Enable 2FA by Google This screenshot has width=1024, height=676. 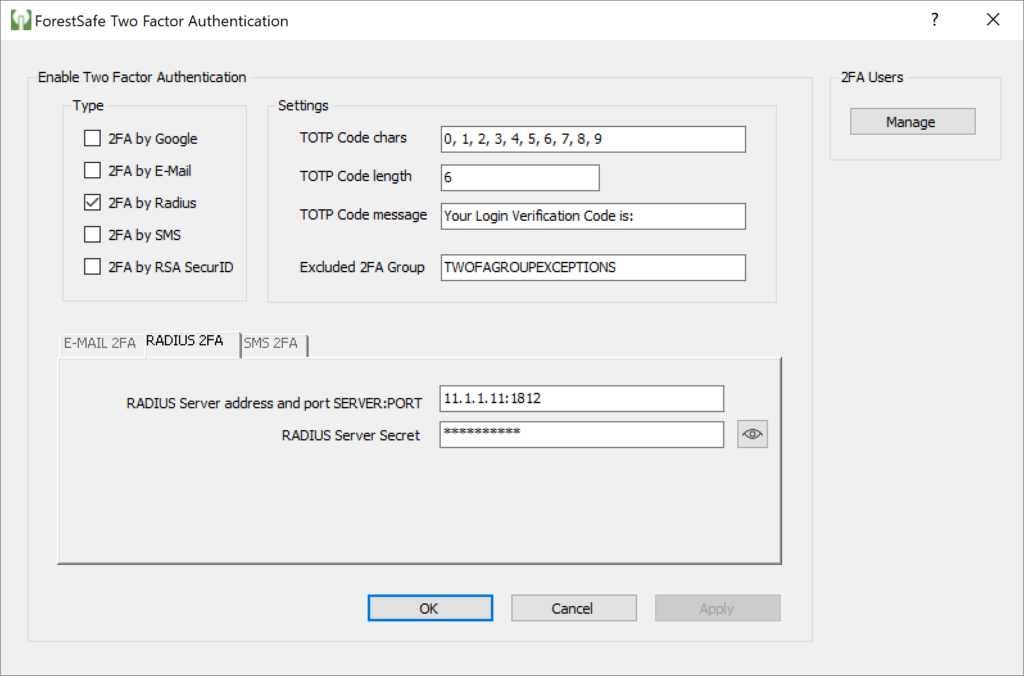(92, 138)
